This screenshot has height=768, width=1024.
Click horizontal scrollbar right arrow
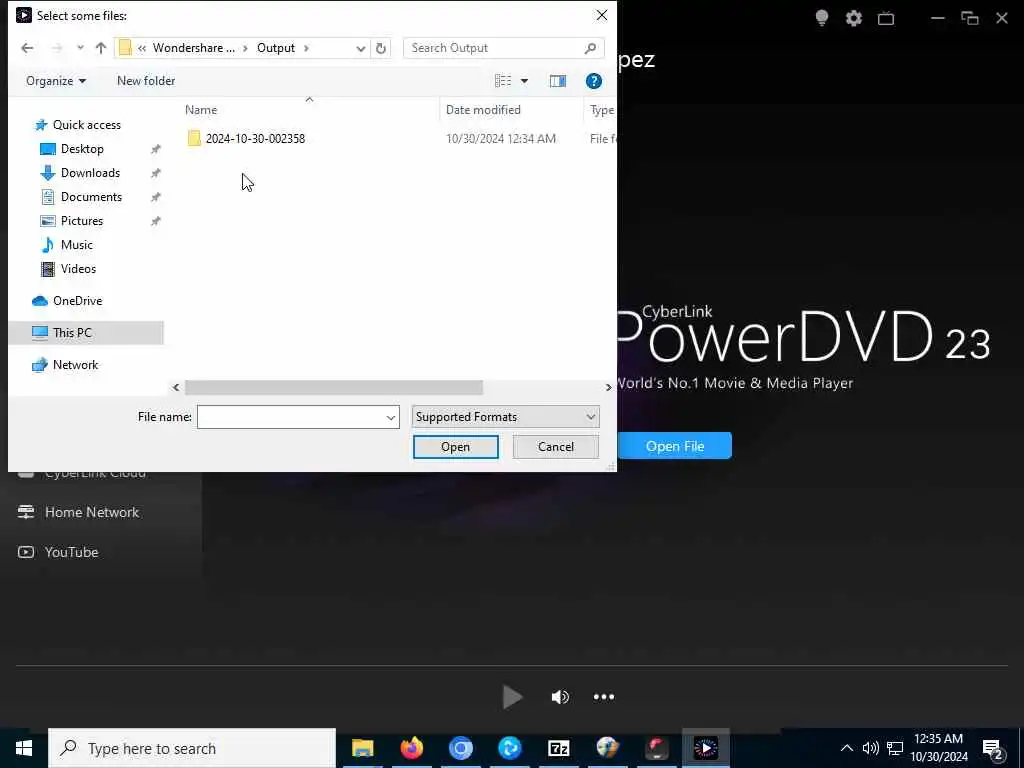[x=608, y=388]
